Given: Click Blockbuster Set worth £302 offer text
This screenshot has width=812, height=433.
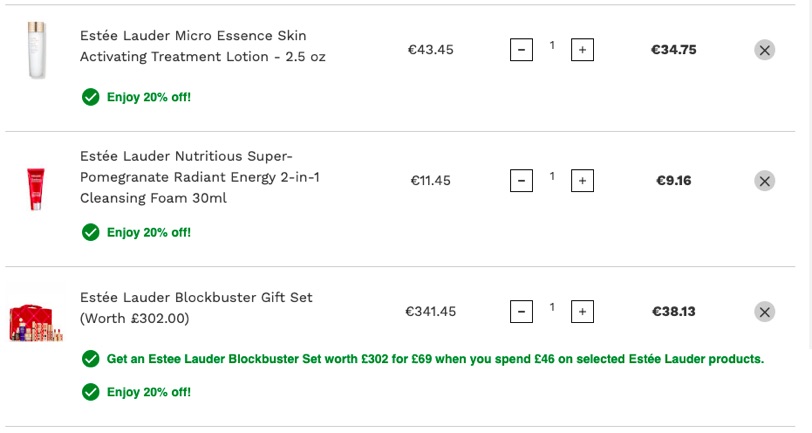Looking at the screenshot, I should point(435,359).
